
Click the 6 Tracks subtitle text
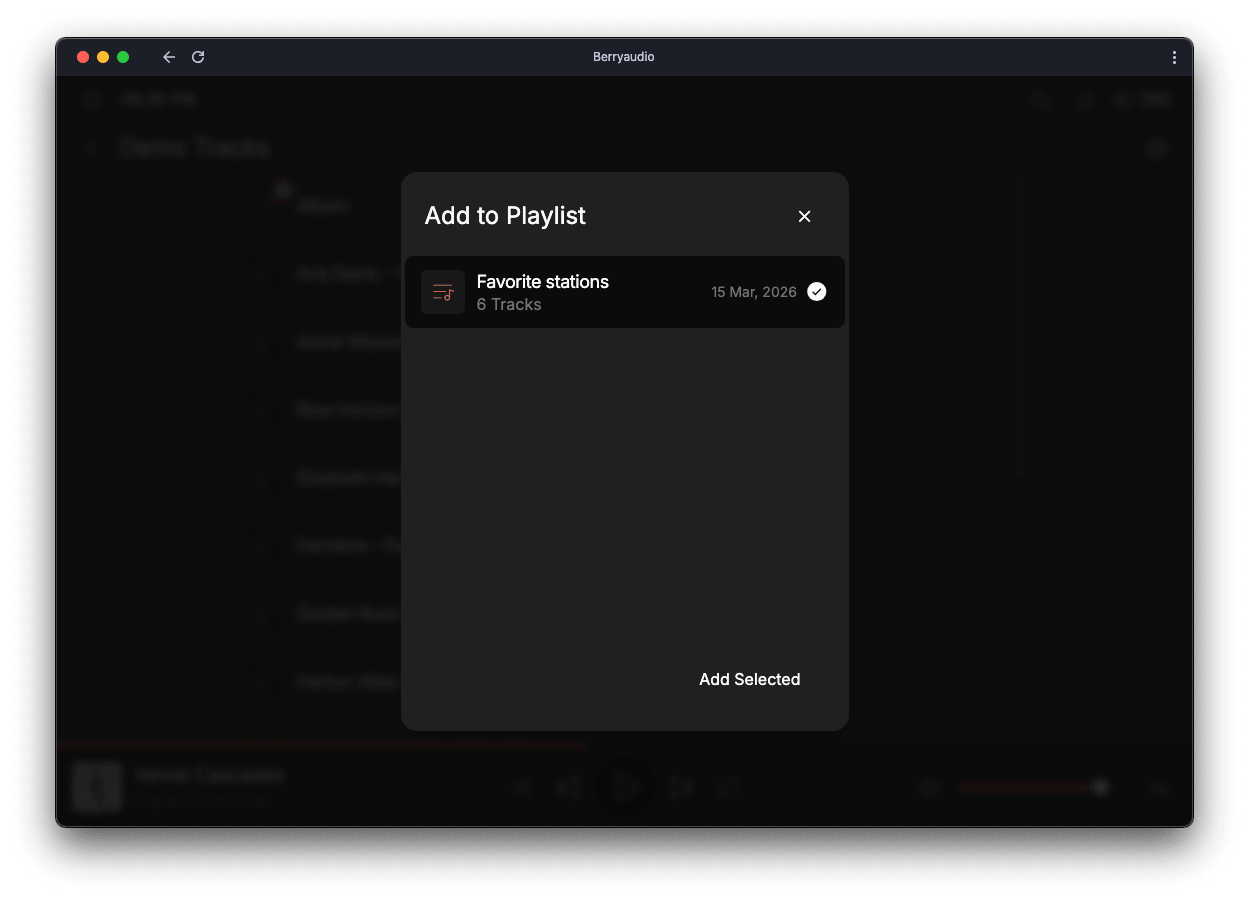(x=508, y=305)
